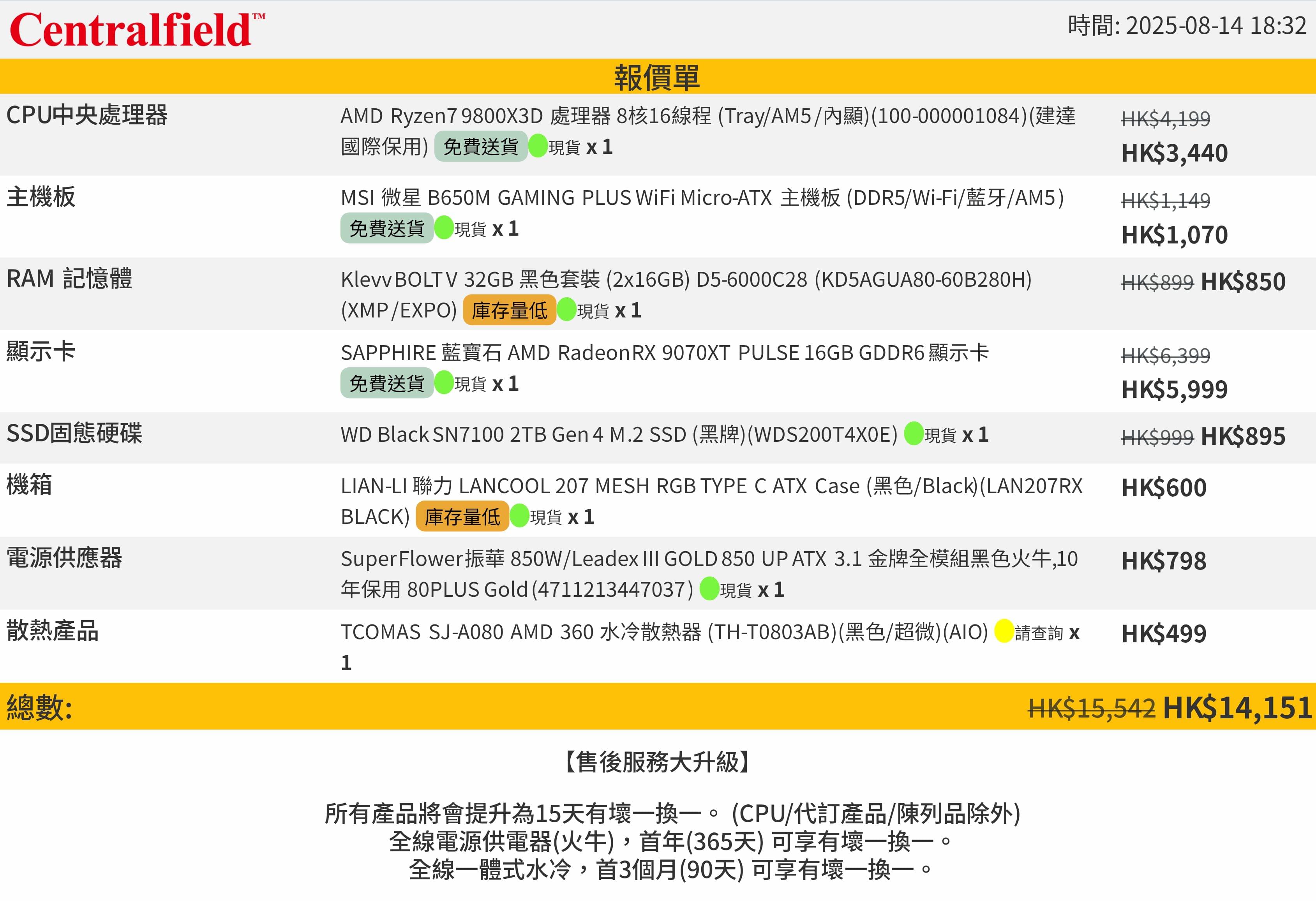Open WD Black SN7100 2TB product name
1316x901 pixels.
pos(619,434)
